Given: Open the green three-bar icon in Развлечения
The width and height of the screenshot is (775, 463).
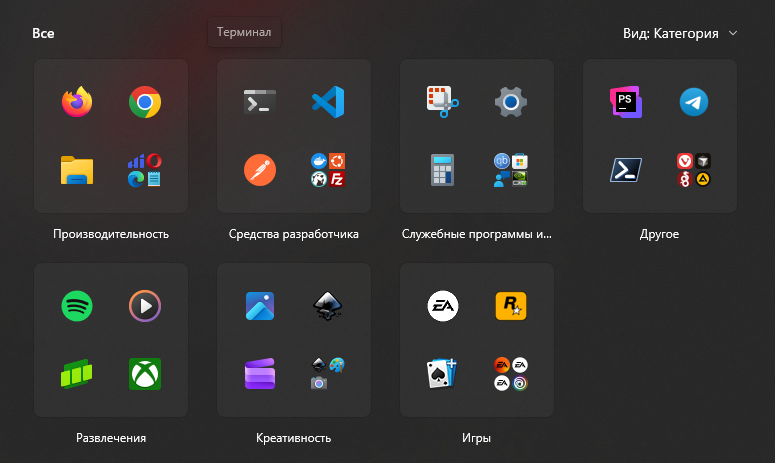Looking at the screenshot, I should (77, 374).
